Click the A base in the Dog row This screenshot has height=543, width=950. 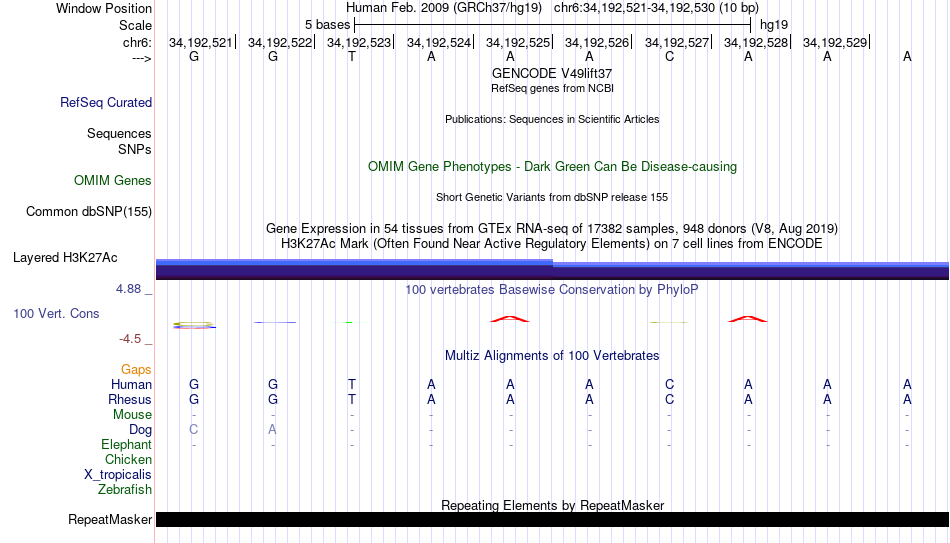(273, 430)
